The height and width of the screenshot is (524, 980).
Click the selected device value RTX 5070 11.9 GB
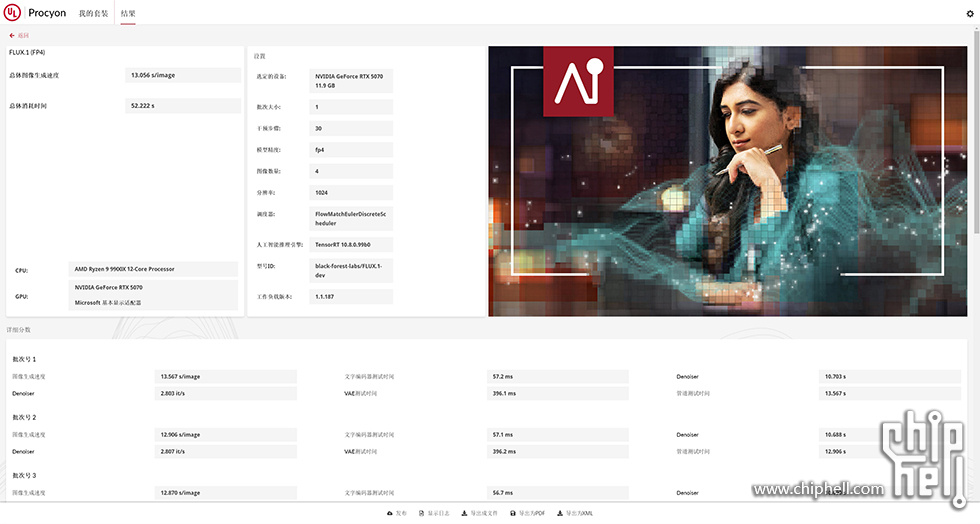point(351,81)
